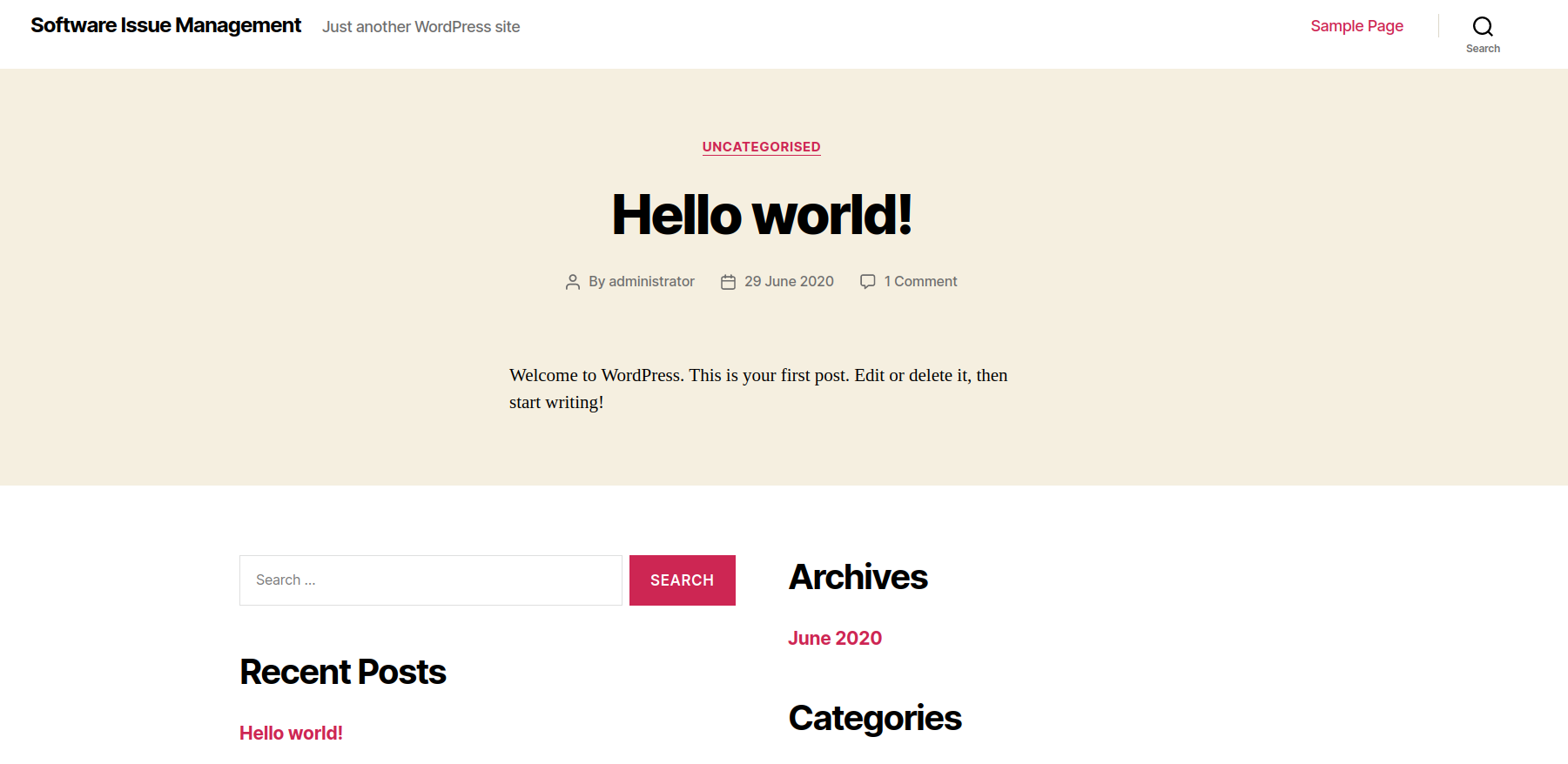The image size is (1568, 764).
Task: Click the administrator author link
Action: click(x=651, y=281)
